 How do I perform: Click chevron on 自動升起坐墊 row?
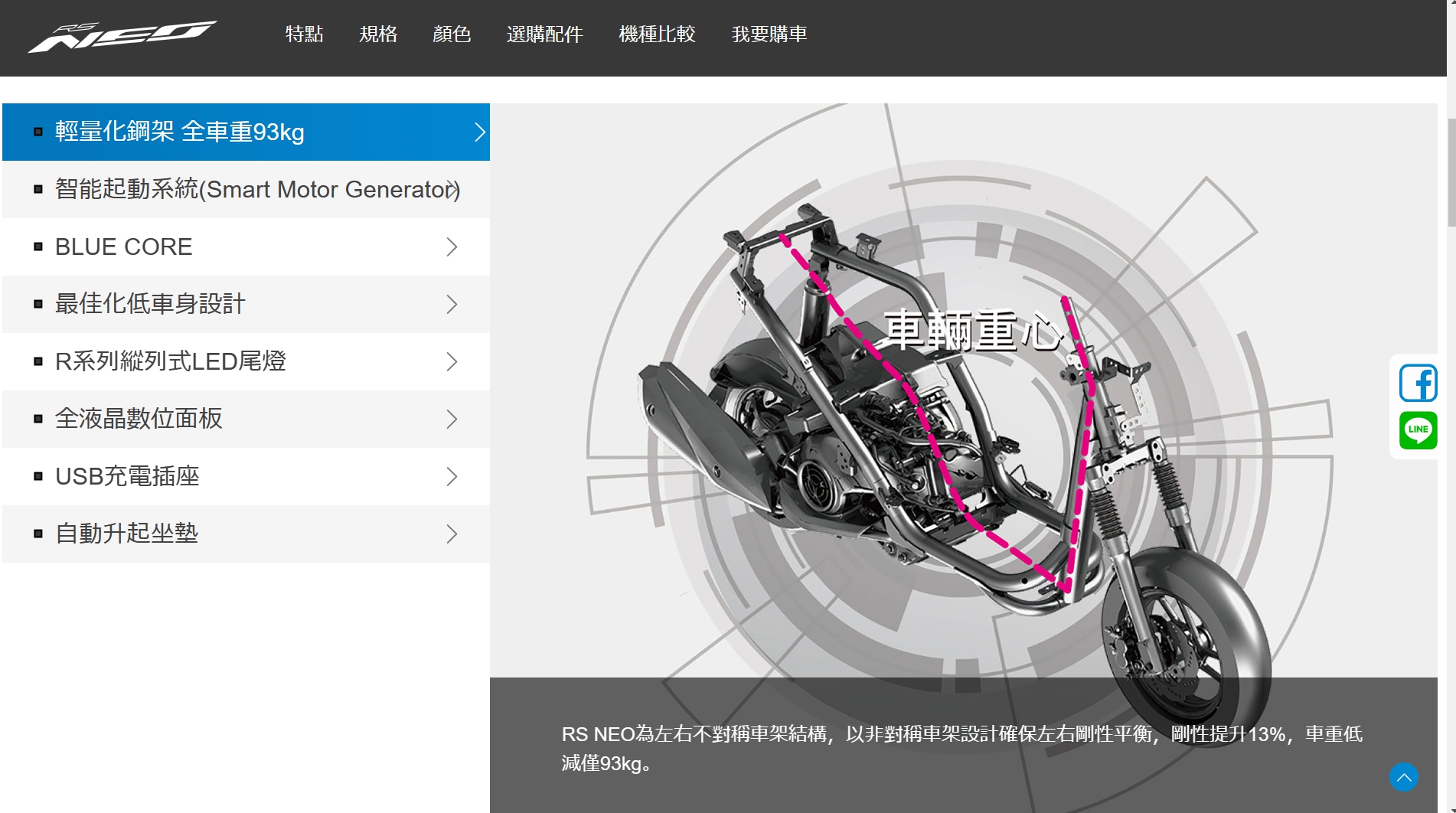[452, 534]
